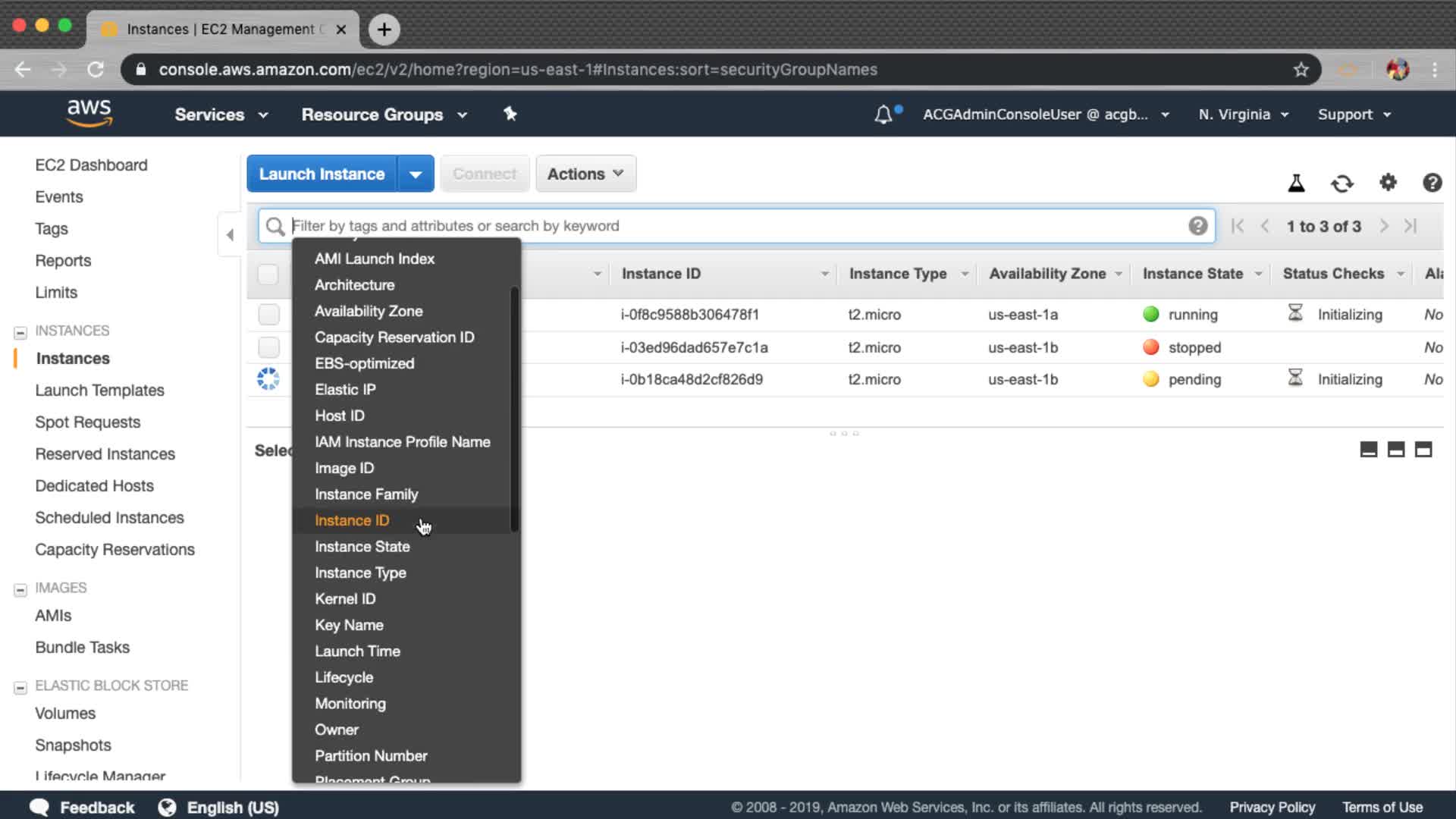This screenshot has height=819, width=1456.
Task: Open Launch Templates in sidebar
Action: coord(99,390)
